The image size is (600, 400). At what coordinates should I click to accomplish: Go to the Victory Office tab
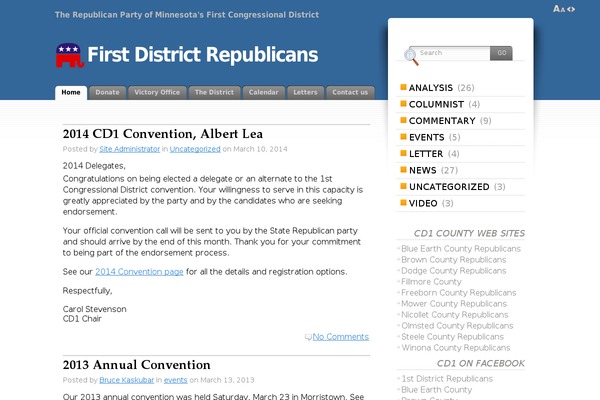coord(157,93)
